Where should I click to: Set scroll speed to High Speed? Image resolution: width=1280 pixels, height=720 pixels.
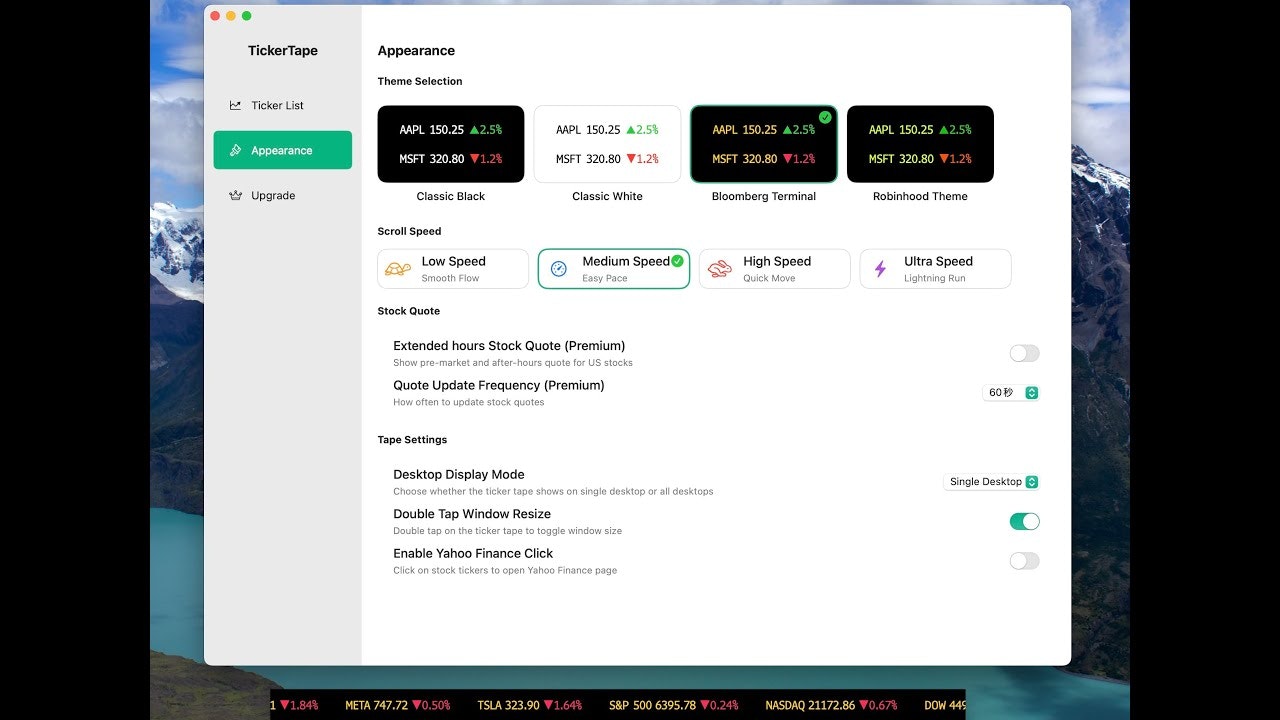point(775,269)
